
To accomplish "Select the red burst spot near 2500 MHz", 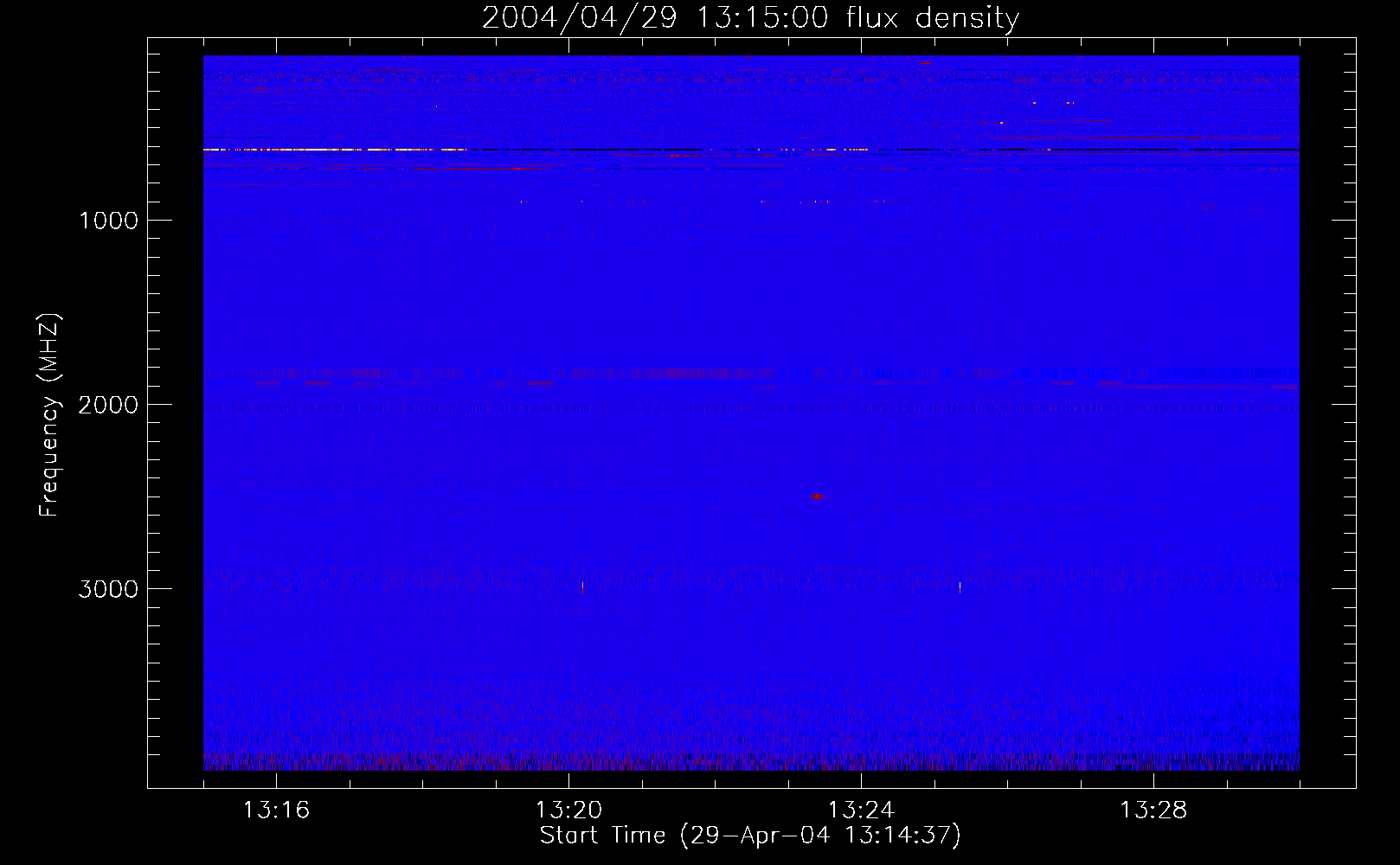I will point(817,497).
